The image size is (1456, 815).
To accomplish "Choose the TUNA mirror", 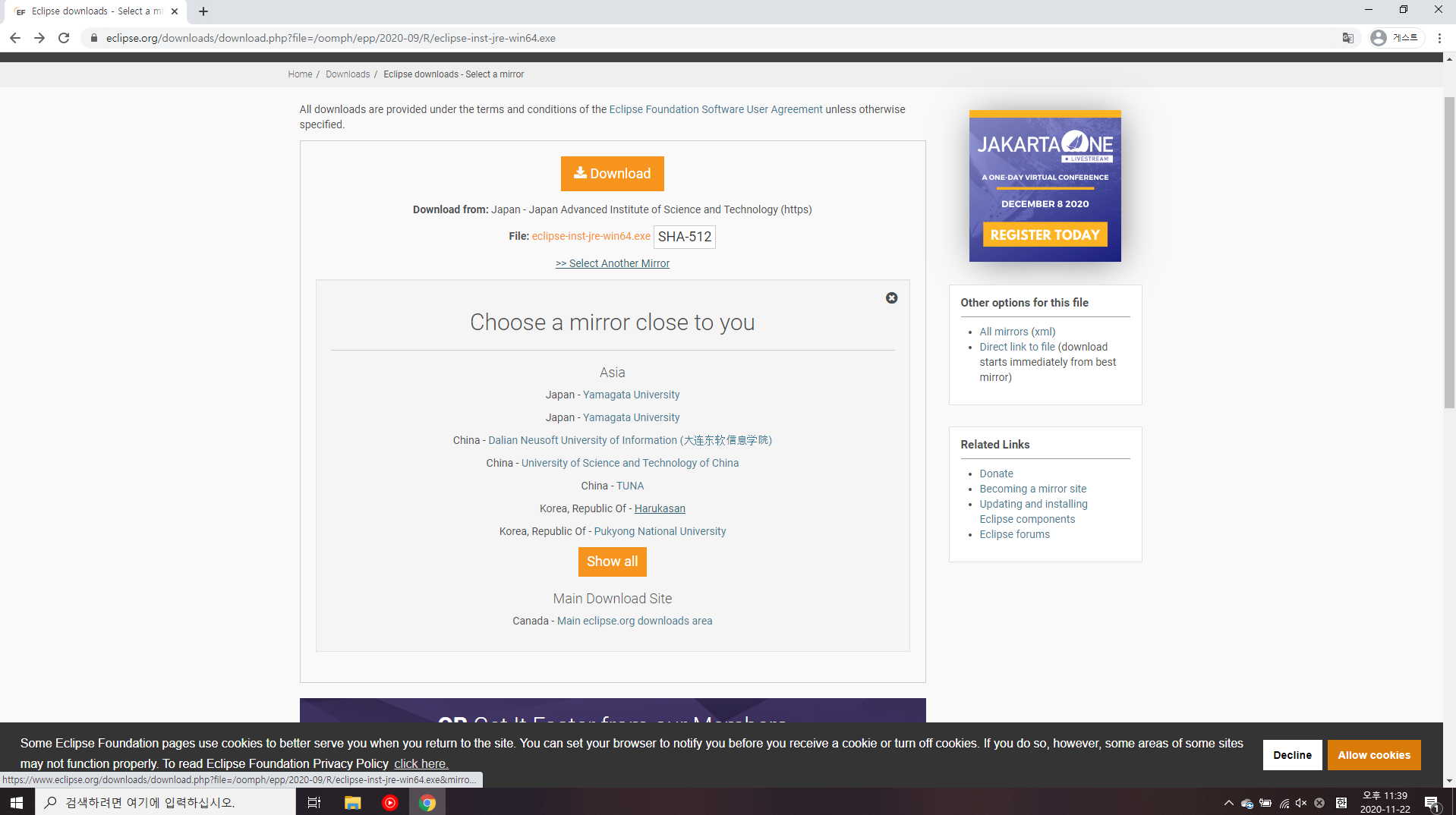I will (x=630, y=486).
